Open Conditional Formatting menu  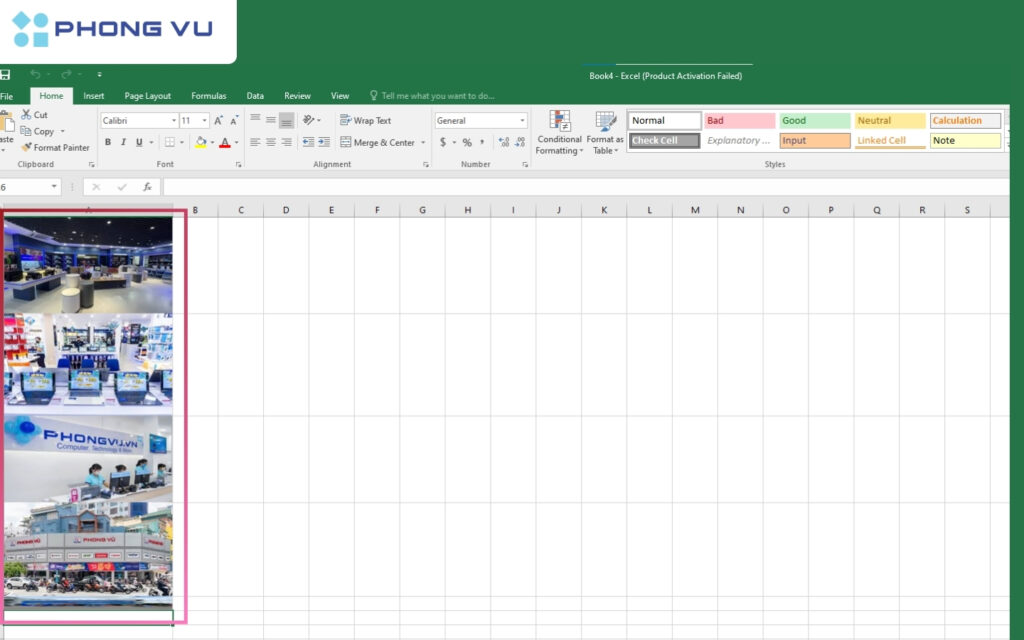560,133
